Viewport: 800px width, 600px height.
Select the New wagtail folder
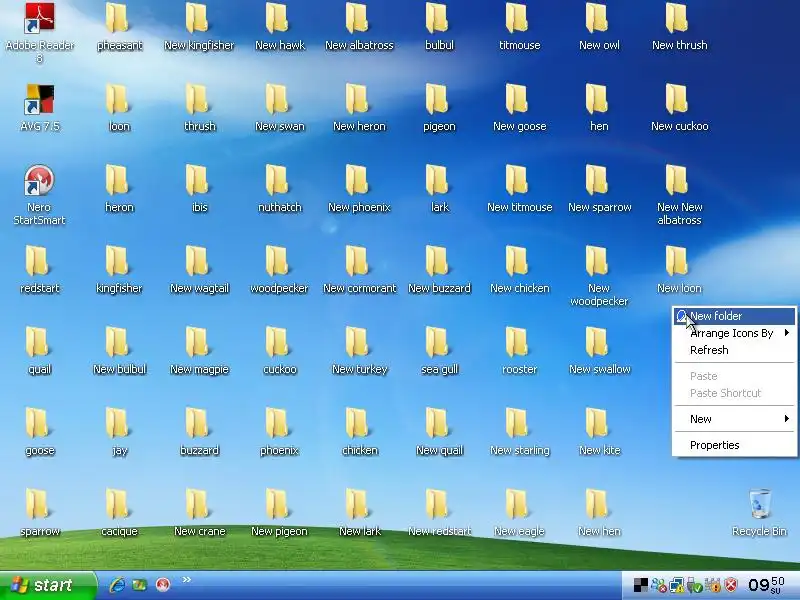click(199, 270)
